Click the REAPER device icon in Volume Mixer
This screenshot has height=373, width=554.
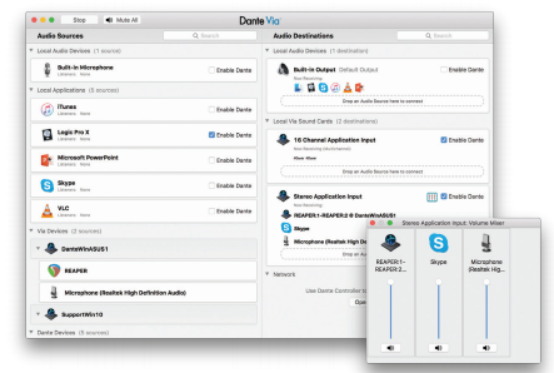[x=390, y=243]
